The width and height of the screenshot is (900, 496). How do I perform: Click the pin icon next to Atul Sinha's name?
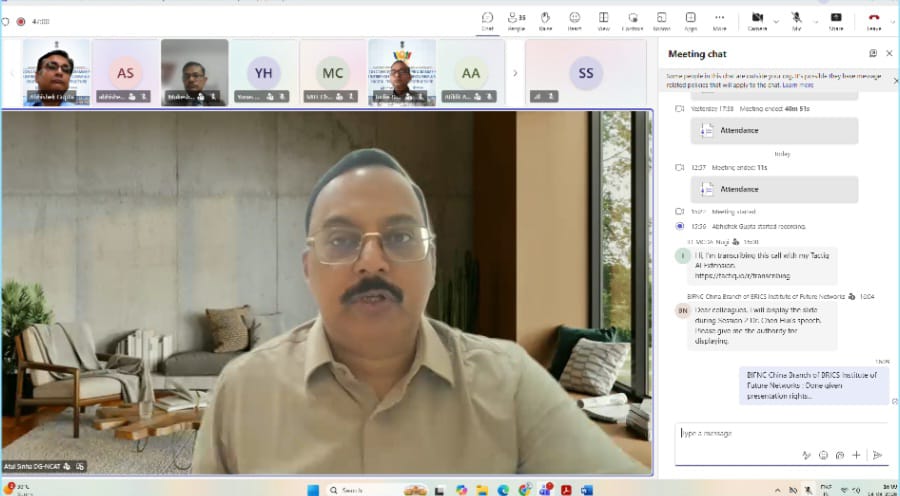tap(80, 467)
